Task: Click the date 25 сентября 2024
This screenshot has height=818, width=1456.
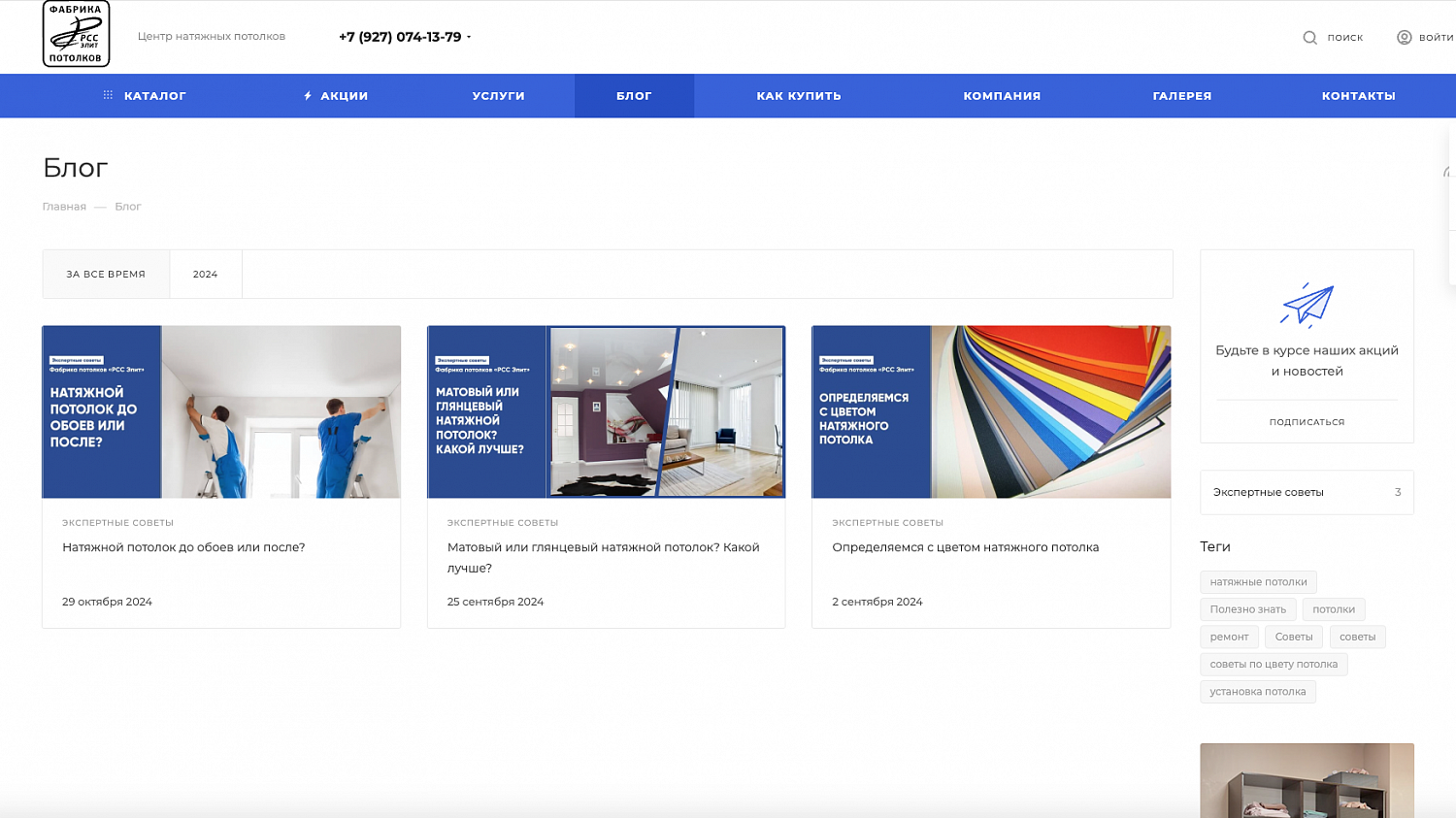Action: pyautogui.click(x=495, y=602)
